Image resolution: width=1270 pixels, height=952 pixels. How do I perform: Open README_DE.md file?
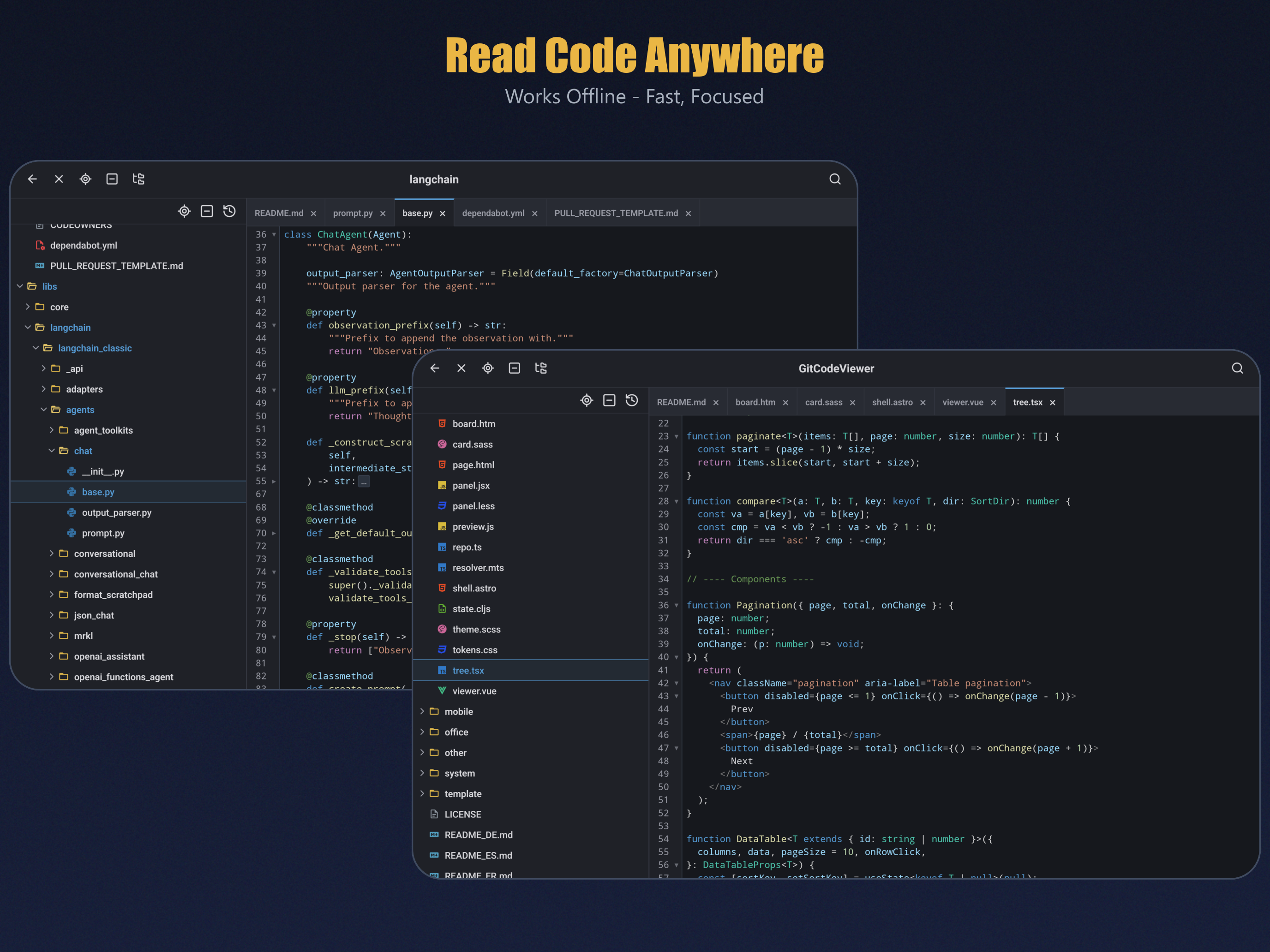pos(531,835)
